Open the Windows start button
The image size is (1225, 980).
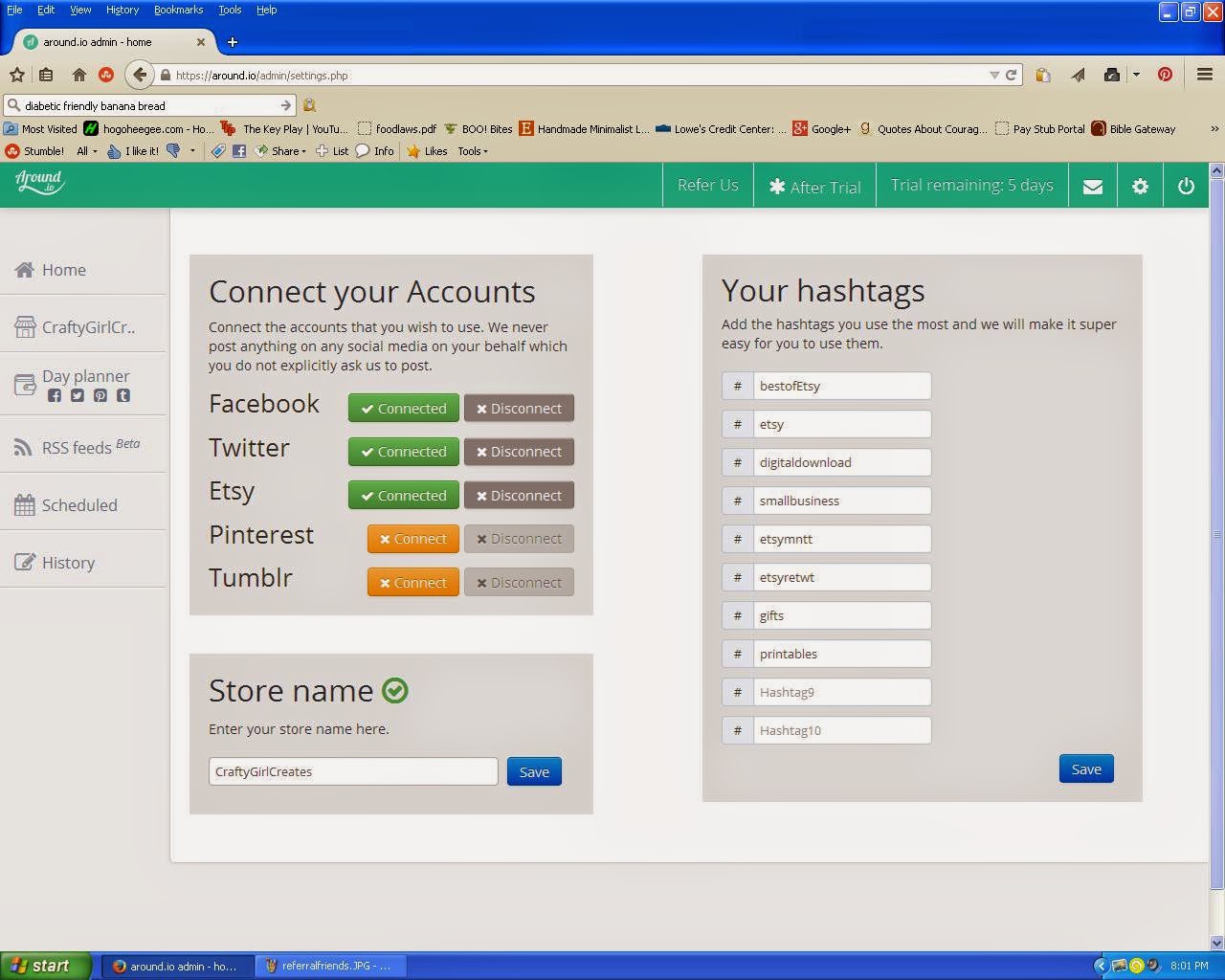[x=46, y=966]
